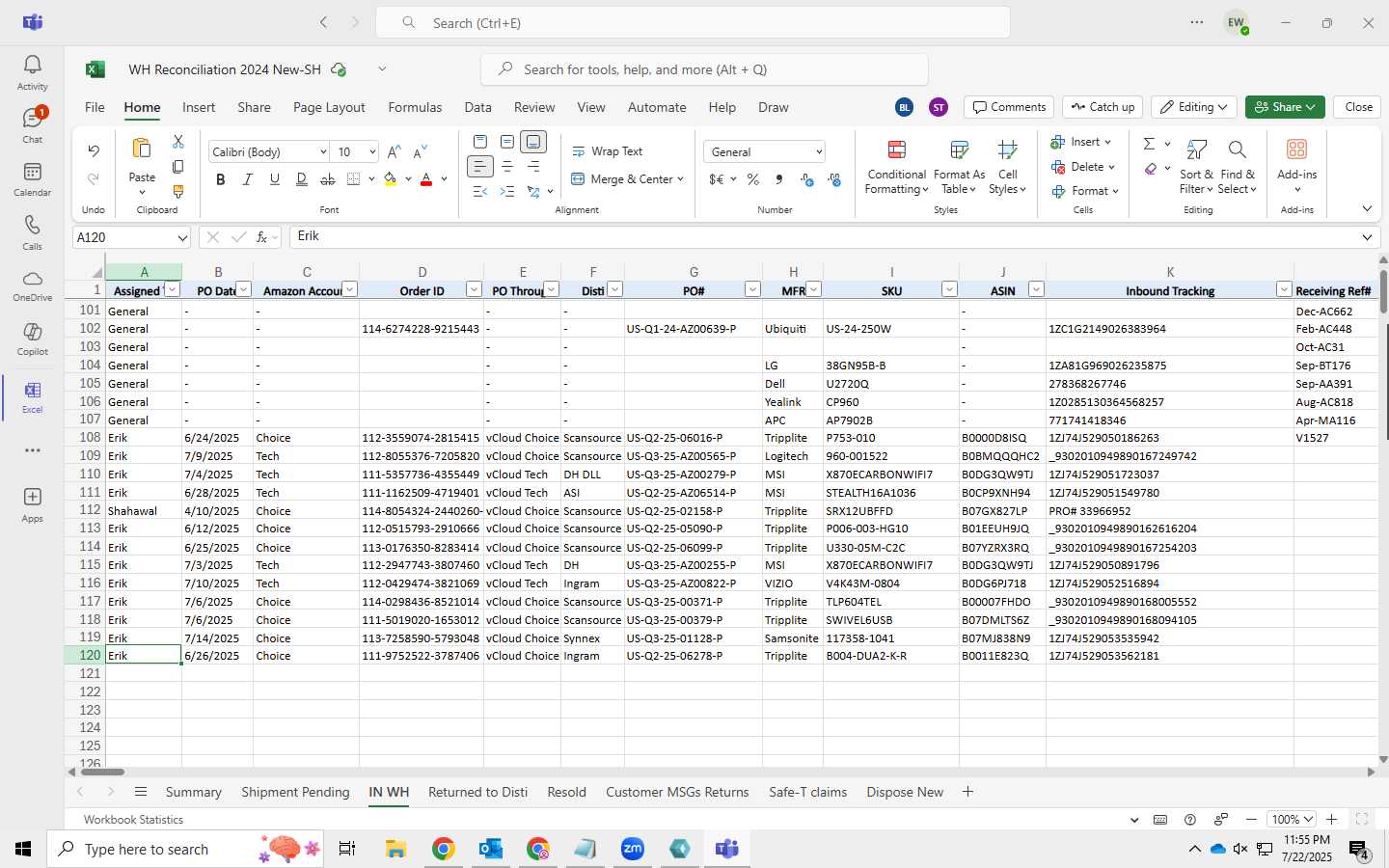
Task: Expand the Merge & Center options arrow
Action: (680, 179)
